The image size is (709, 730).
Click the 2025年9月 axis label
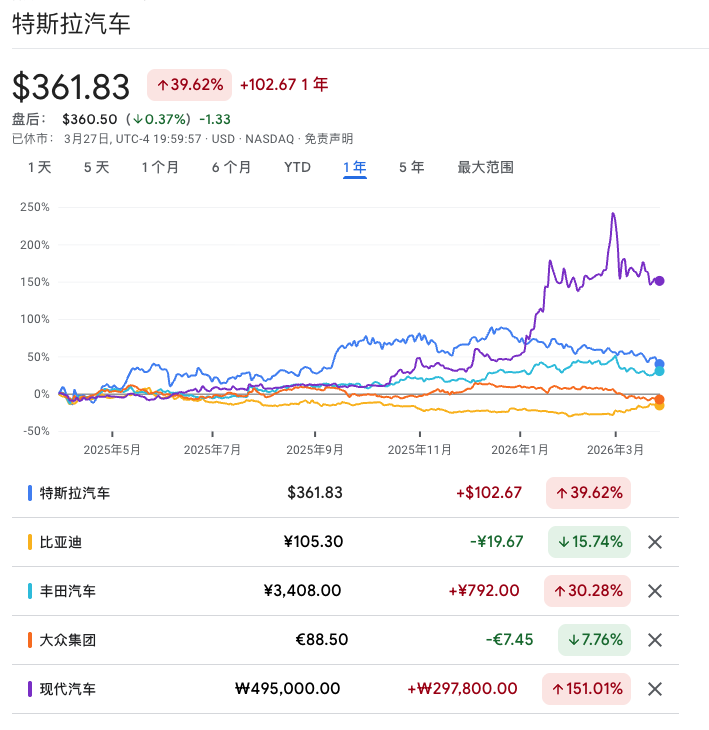[315, 450]
